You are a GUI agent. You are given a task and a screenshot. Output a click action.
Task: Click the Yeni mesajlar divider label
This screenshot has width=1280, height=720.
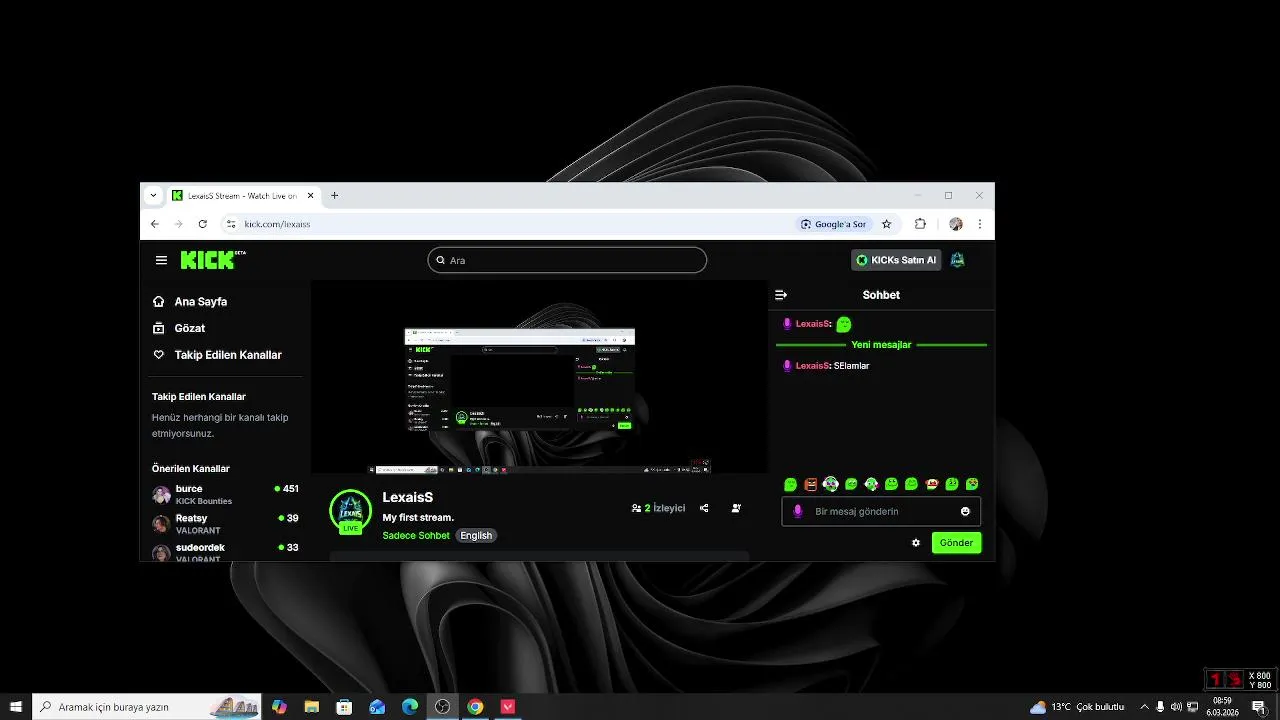(x=881, y=345)
